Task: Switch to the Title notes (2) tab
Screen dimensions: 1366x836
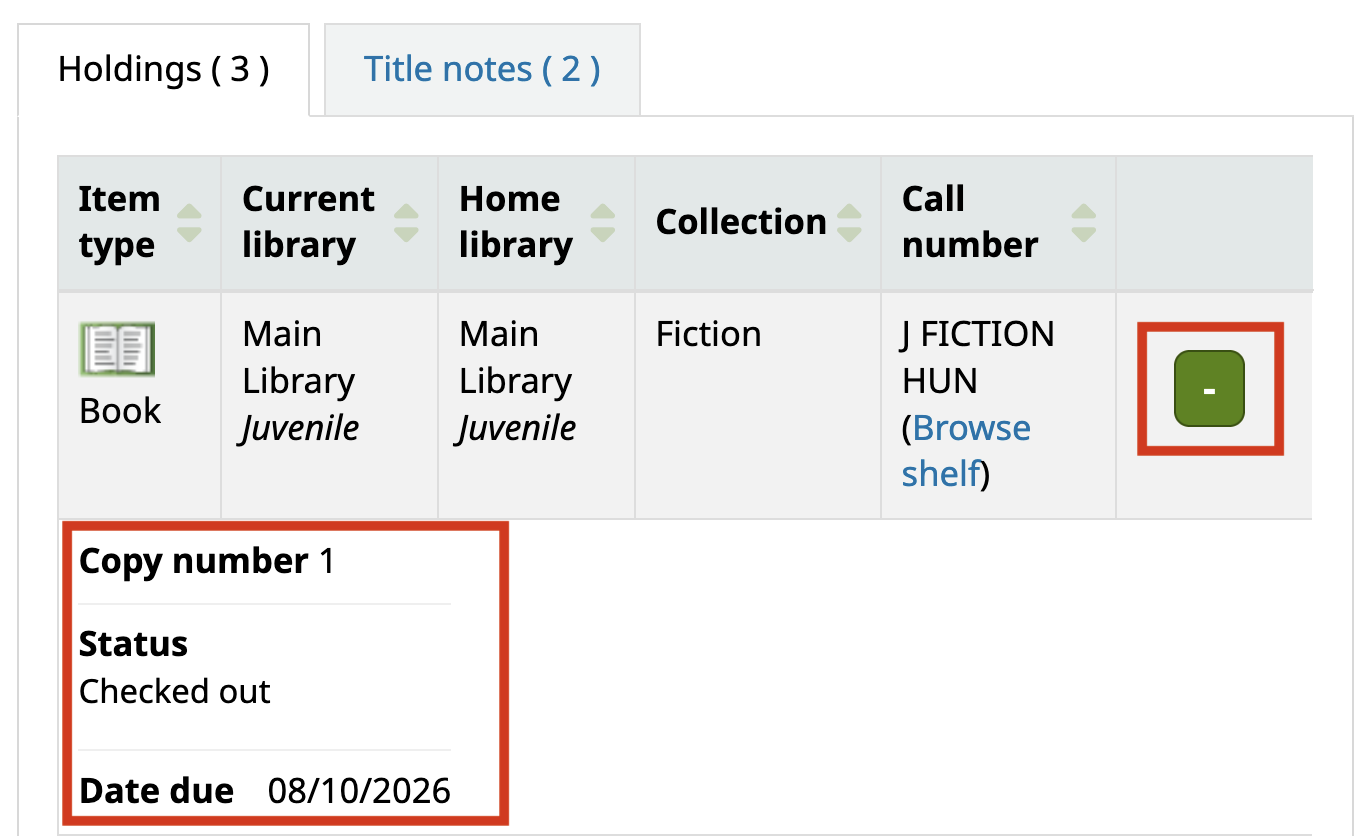Action: coord(482,69)
